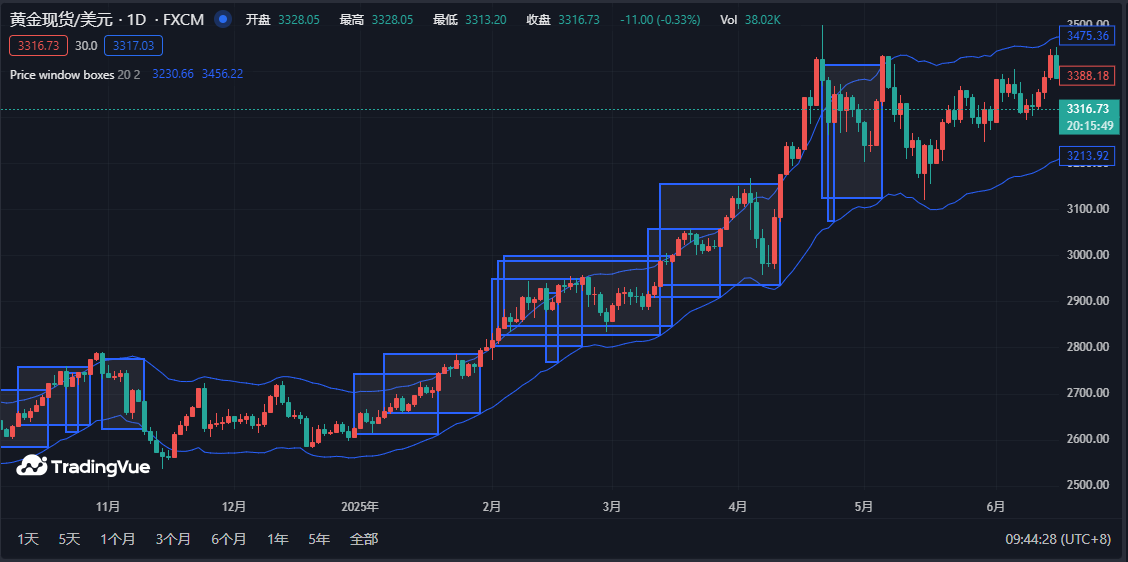1128x562 pixels.
Task: Switch to the 5天 time range
Action: coord(69,539)
